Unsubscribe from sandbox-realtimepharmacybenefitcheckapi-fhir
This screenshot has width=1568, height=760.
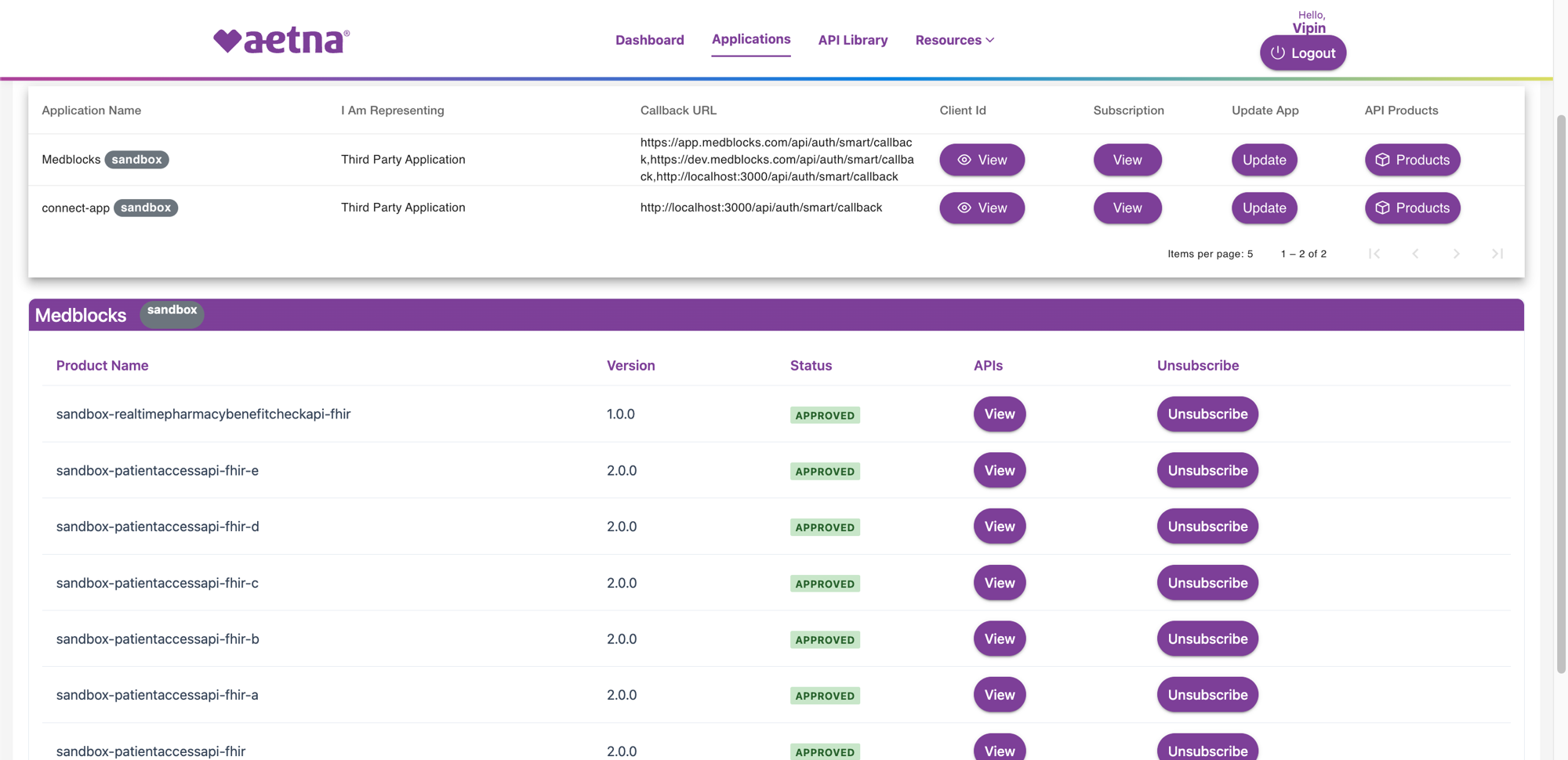click(1207, 414)
